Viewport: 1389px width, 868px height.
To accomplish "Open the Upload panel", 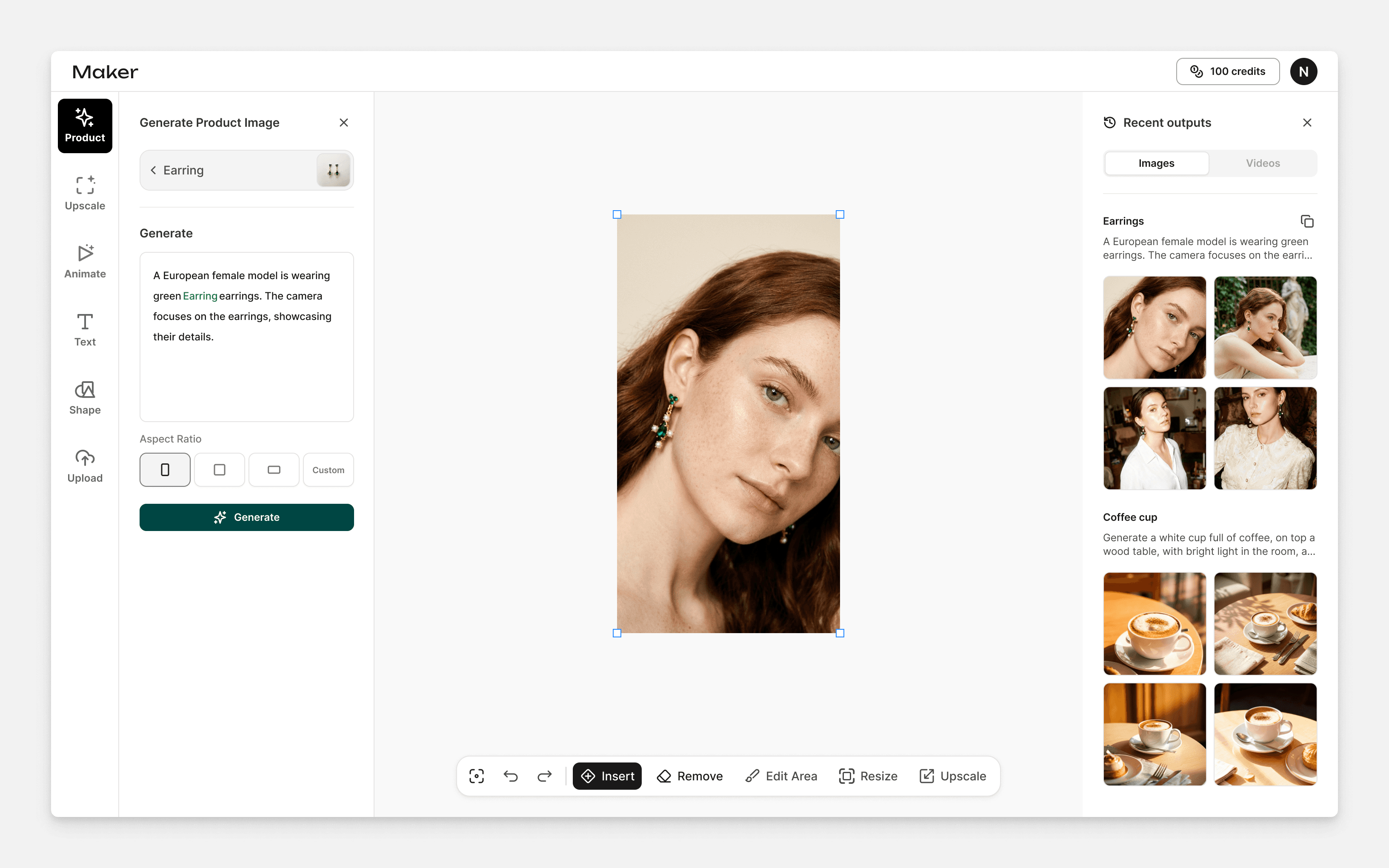I will pyautogui.click(x=85, y=465).
